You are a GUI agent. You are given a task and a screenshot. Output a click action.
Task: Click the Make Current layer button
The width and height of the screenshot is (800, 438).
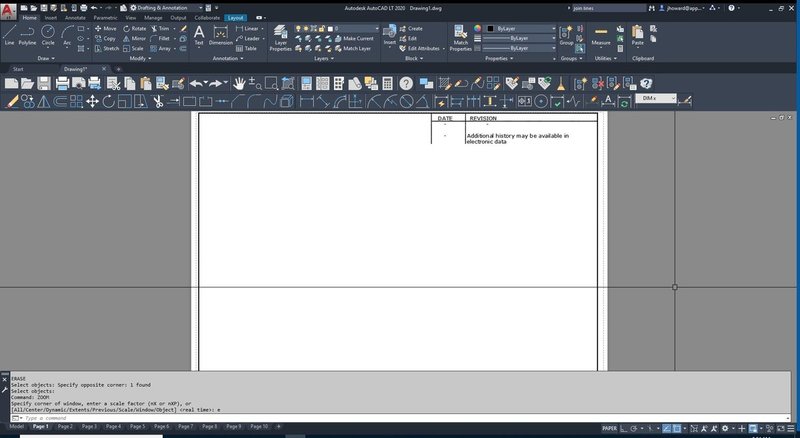coord(356,38)
